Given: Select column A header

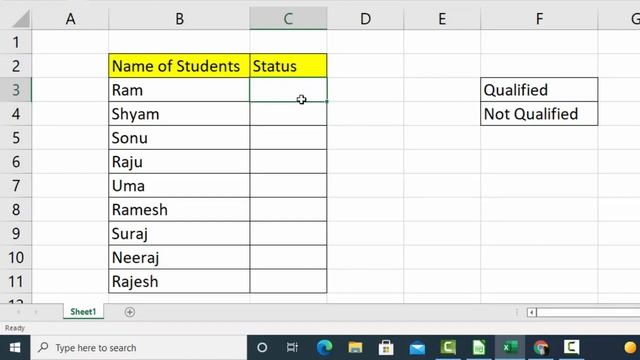Looking at the screenshot, I should click(x=70, y=19).
